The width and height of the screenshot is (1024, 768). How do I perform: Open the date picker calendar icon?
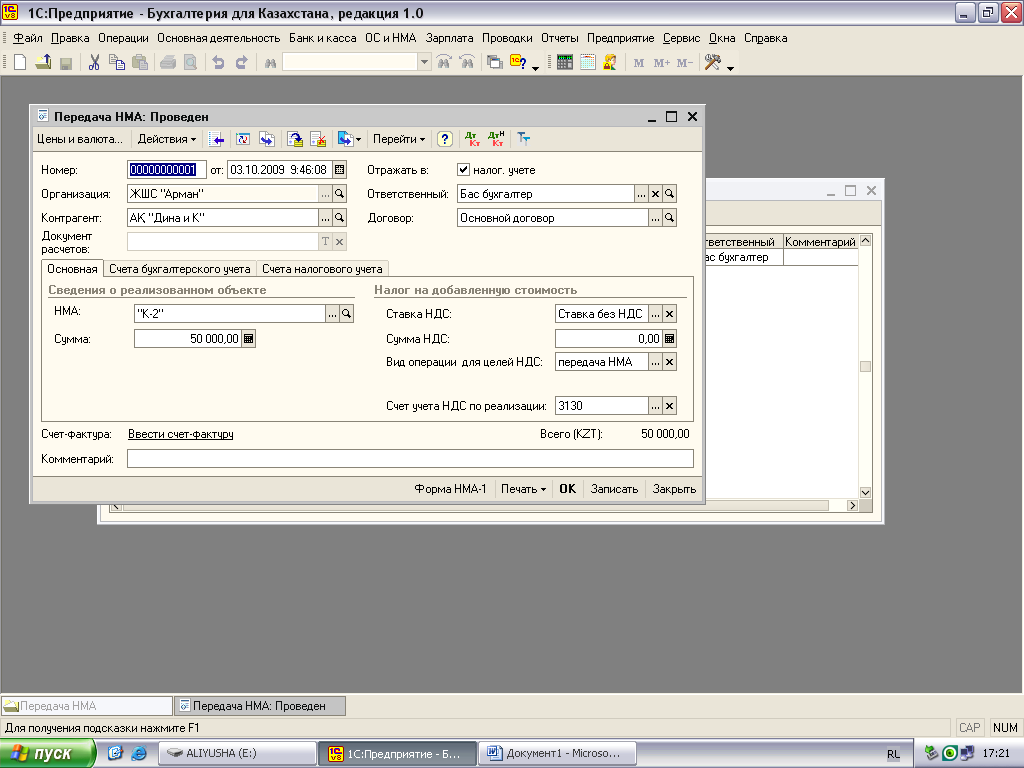point(340,170)
